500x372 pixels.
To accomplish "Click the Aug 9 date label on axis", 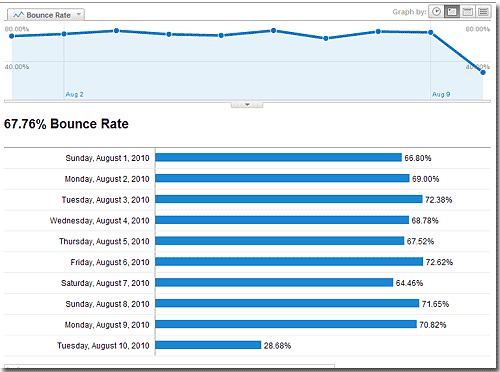I will (441, 94).
